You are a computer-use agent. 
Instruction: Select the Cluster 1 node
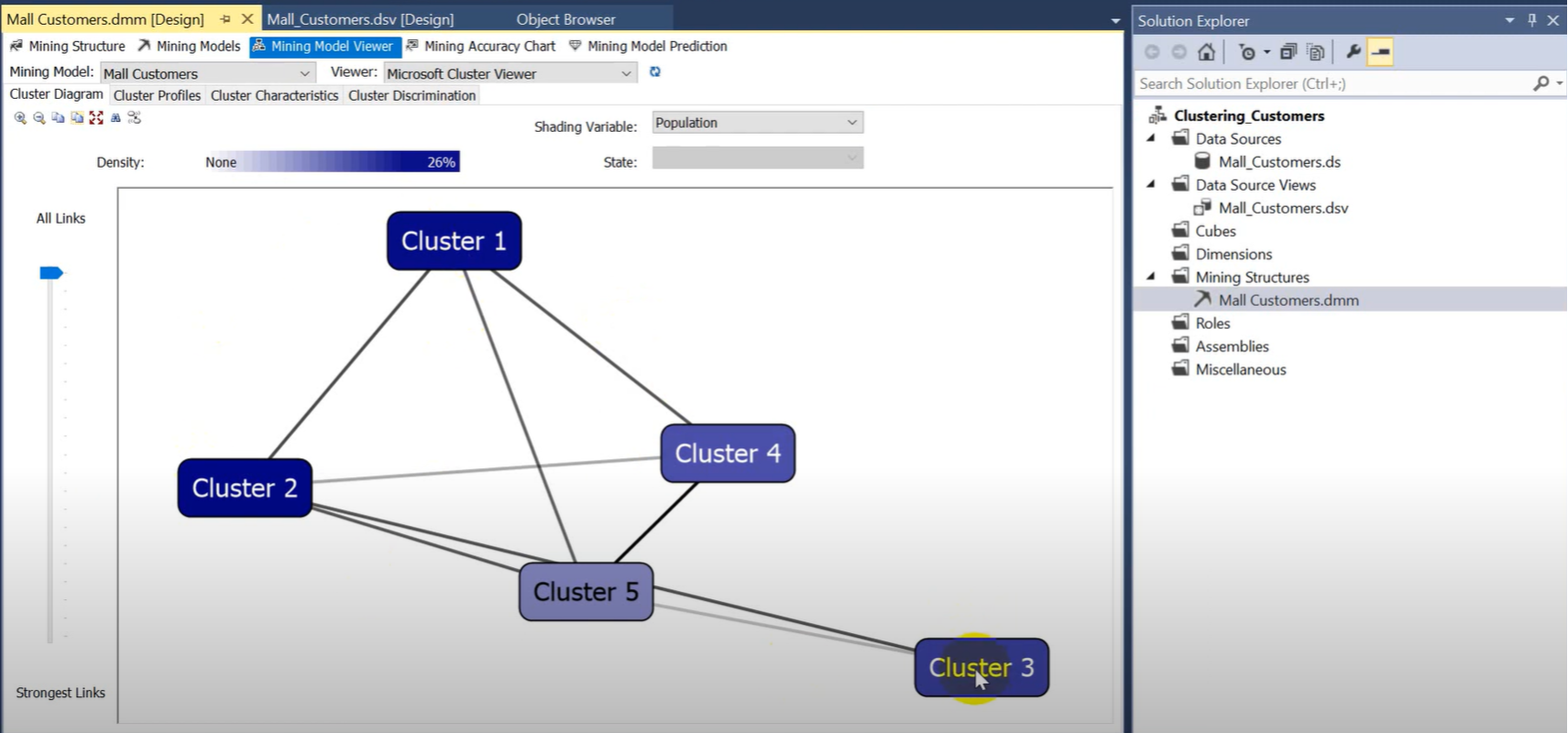tap(454, 241)
